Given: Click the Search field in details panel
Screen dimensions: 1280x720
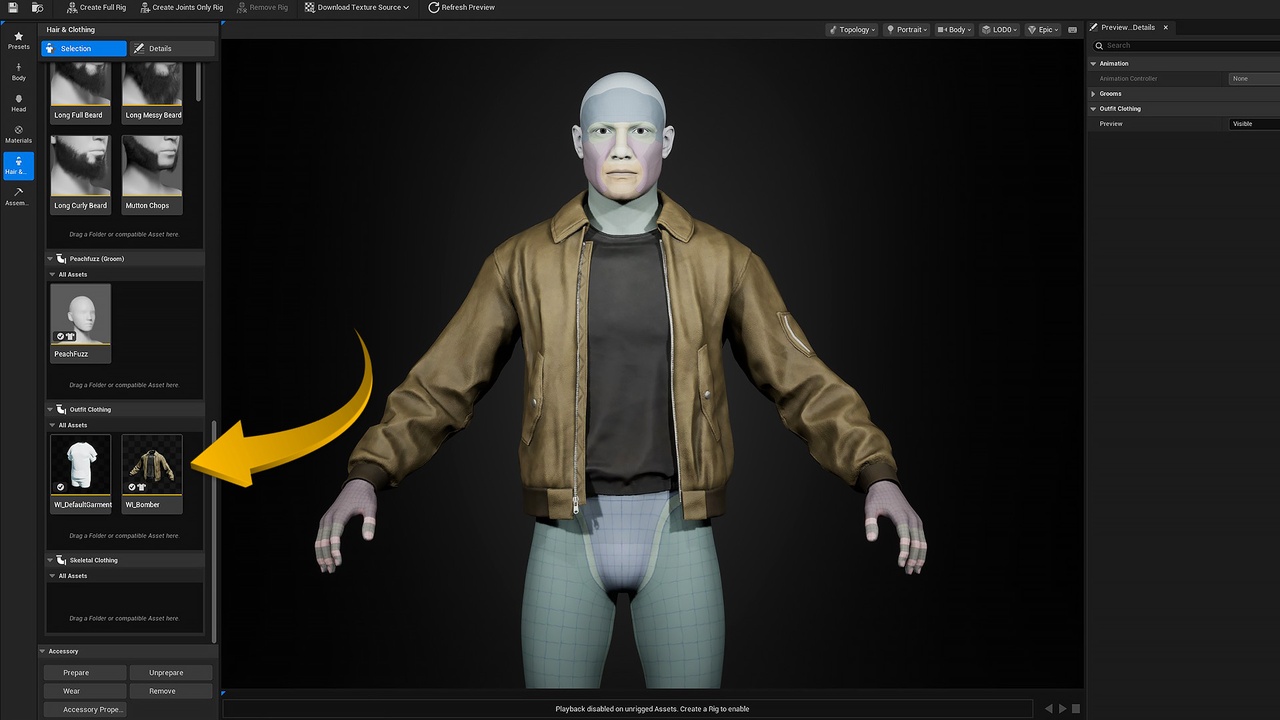Looking at the screenshot, I should [x=1187, y=45].
